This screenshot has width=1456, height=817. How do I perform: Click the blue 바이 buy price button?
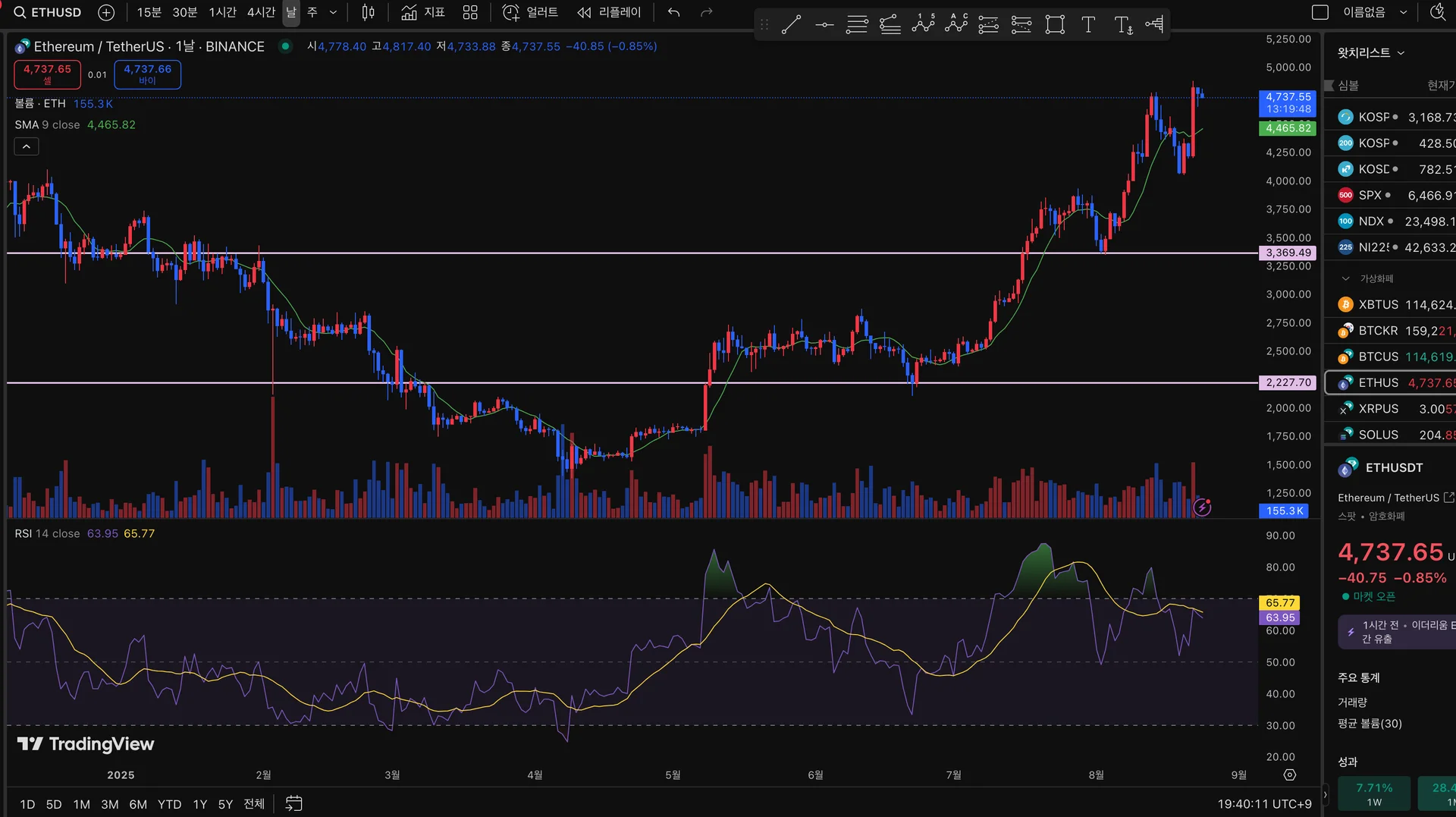tap(147, 74)
